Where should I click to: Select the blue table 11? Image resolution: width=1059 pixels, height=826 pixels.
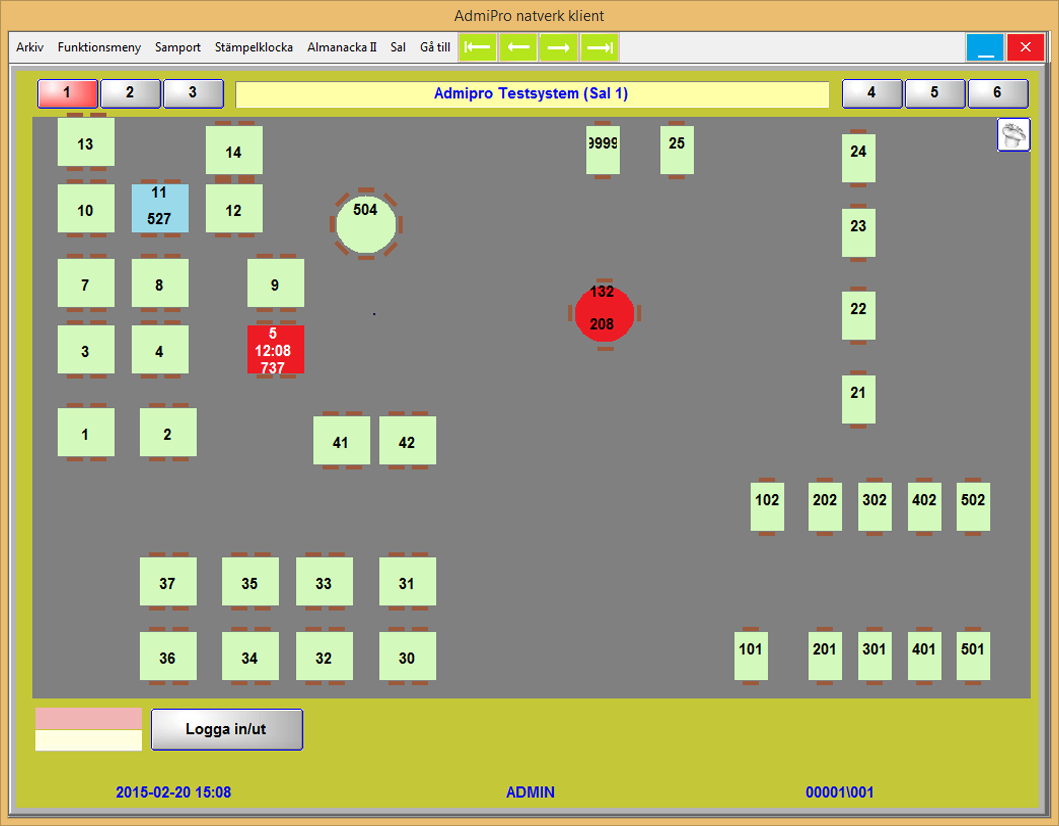160,207
